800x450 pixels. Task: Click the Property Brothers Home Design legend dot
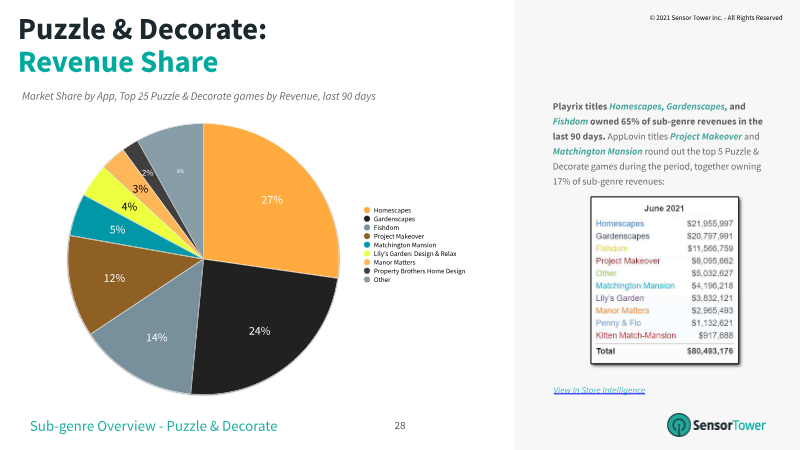[x=367, y=271]
